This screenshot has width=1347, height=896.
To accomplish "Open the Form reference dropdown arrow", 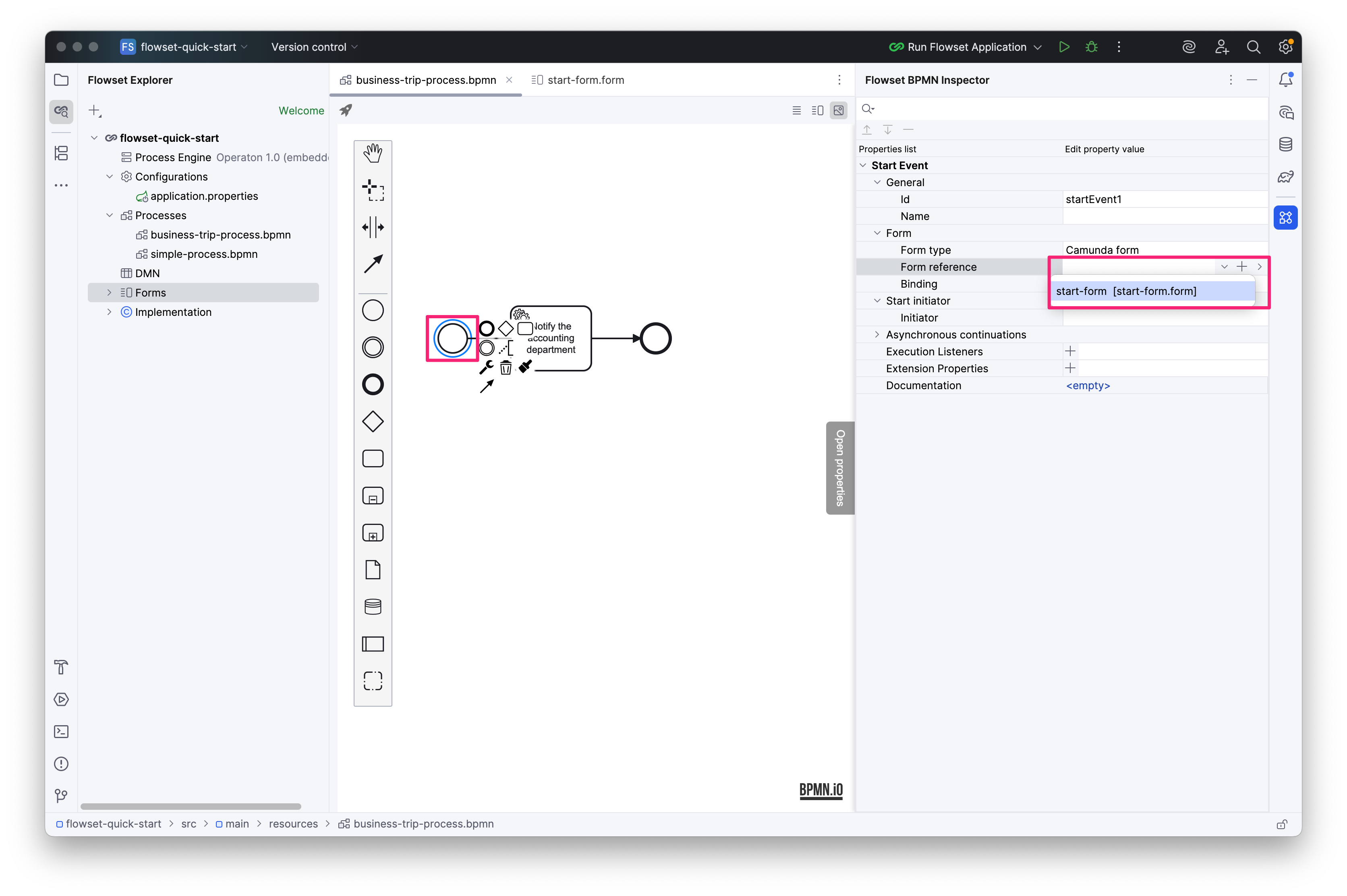I will [x=1224, y=267].
